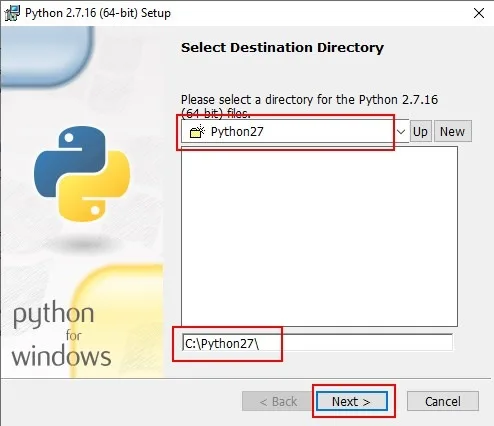494x426 pixels.
Task: Click the 'Python 2.7.16 (64-bit) Setup' title text
Action: pos(98,13)
